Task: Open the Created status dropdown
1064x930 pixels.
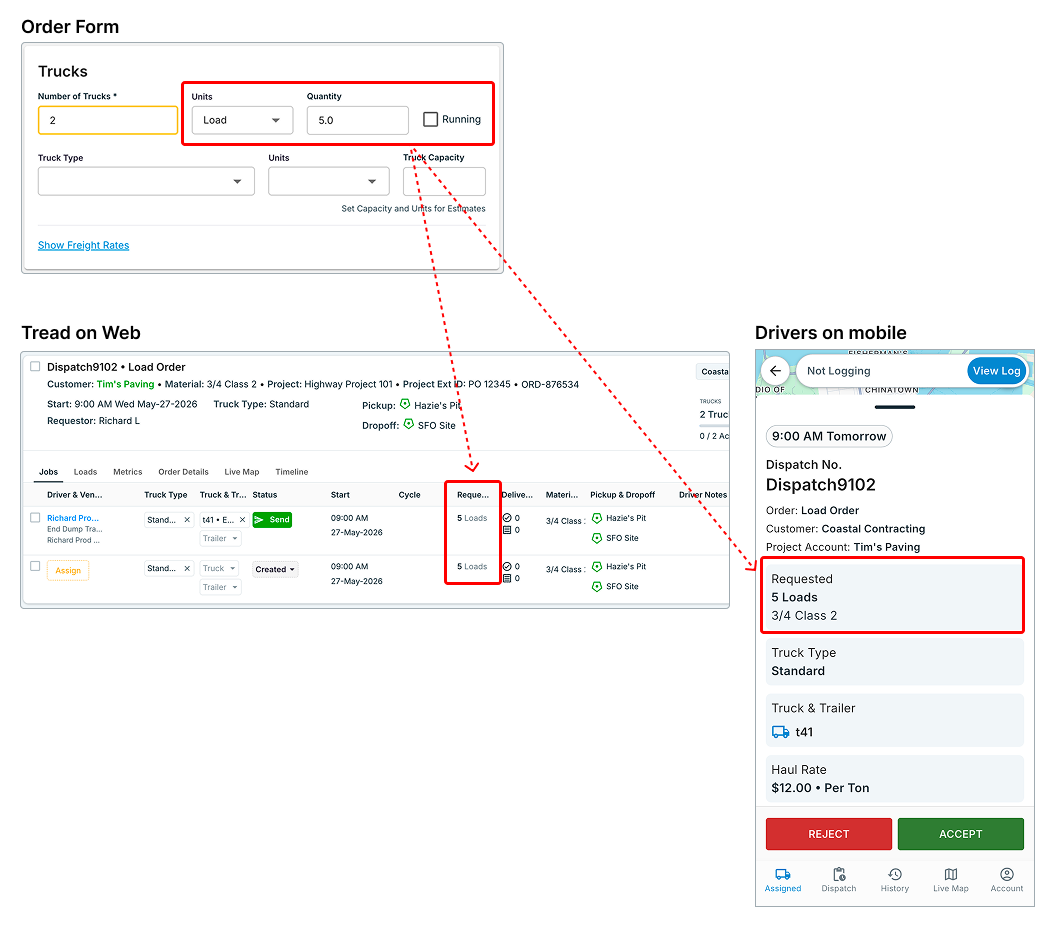Action: click(x=275, y=569)
